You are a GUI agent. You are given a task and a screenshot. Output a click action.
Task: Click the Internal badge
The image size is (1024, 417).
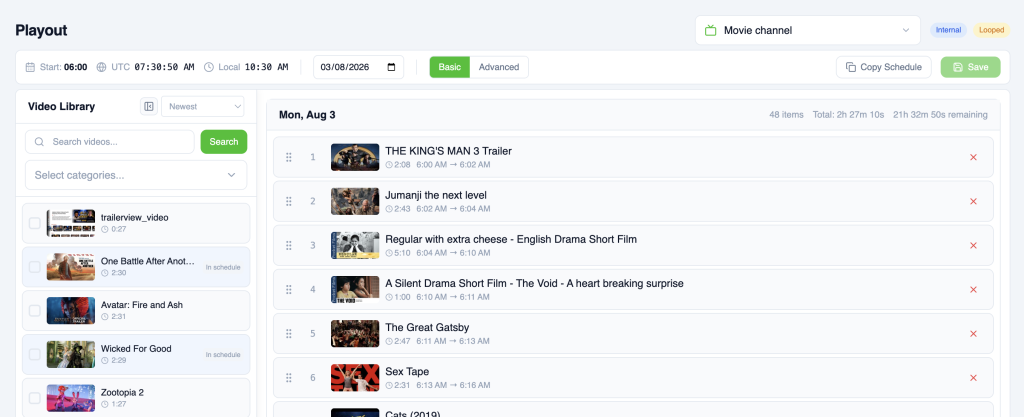pyautogui.click(x=948, y=30)
